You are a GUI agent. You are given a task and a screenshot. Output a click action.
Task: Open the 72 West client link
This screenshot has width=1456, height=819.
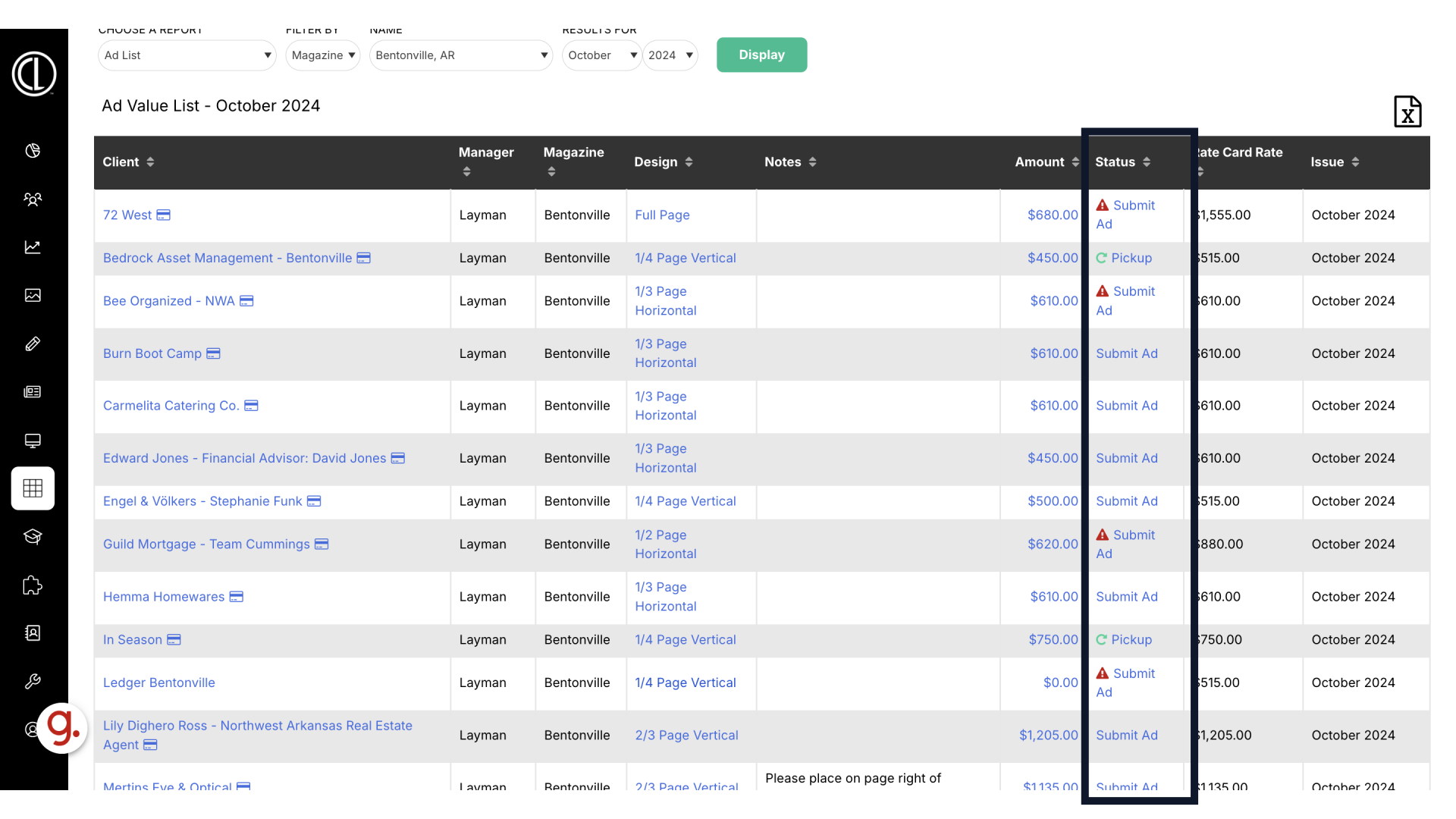pyautogui.click(x=127, y=215)
